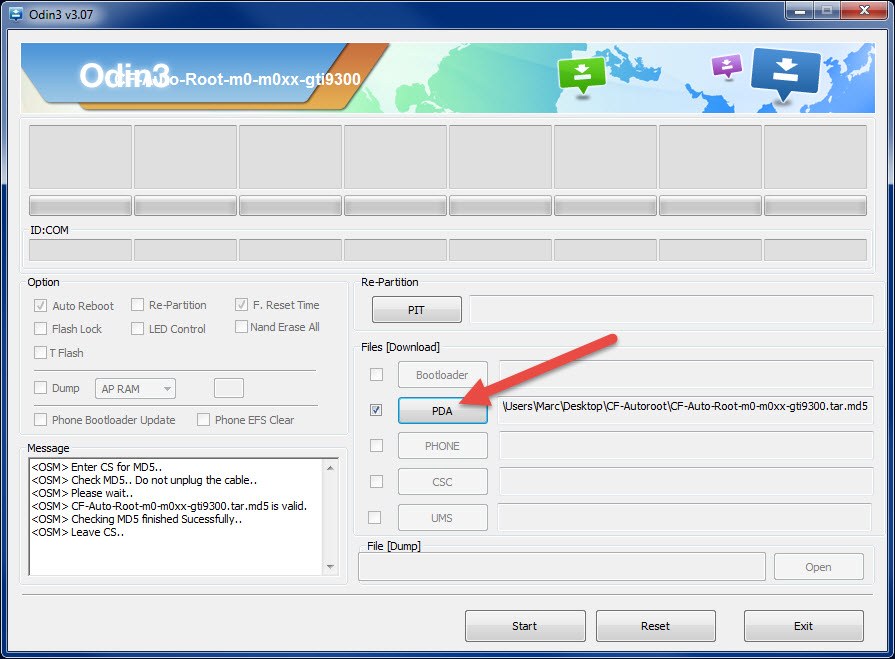Screen dimensions: 895x659
Task: Click the UMS file path field
Action: click(684, 518)
